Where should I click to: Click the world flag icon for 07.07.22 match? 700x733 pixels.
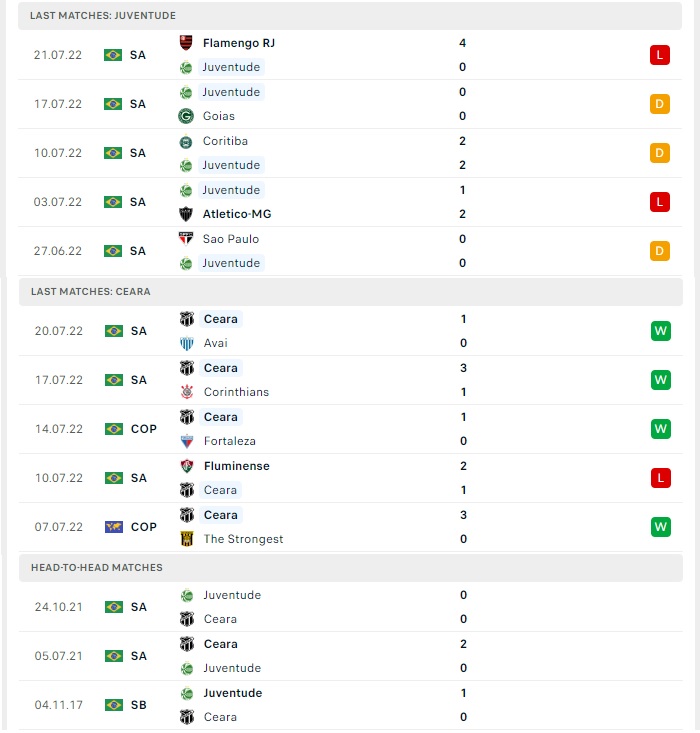pos(114,527)
